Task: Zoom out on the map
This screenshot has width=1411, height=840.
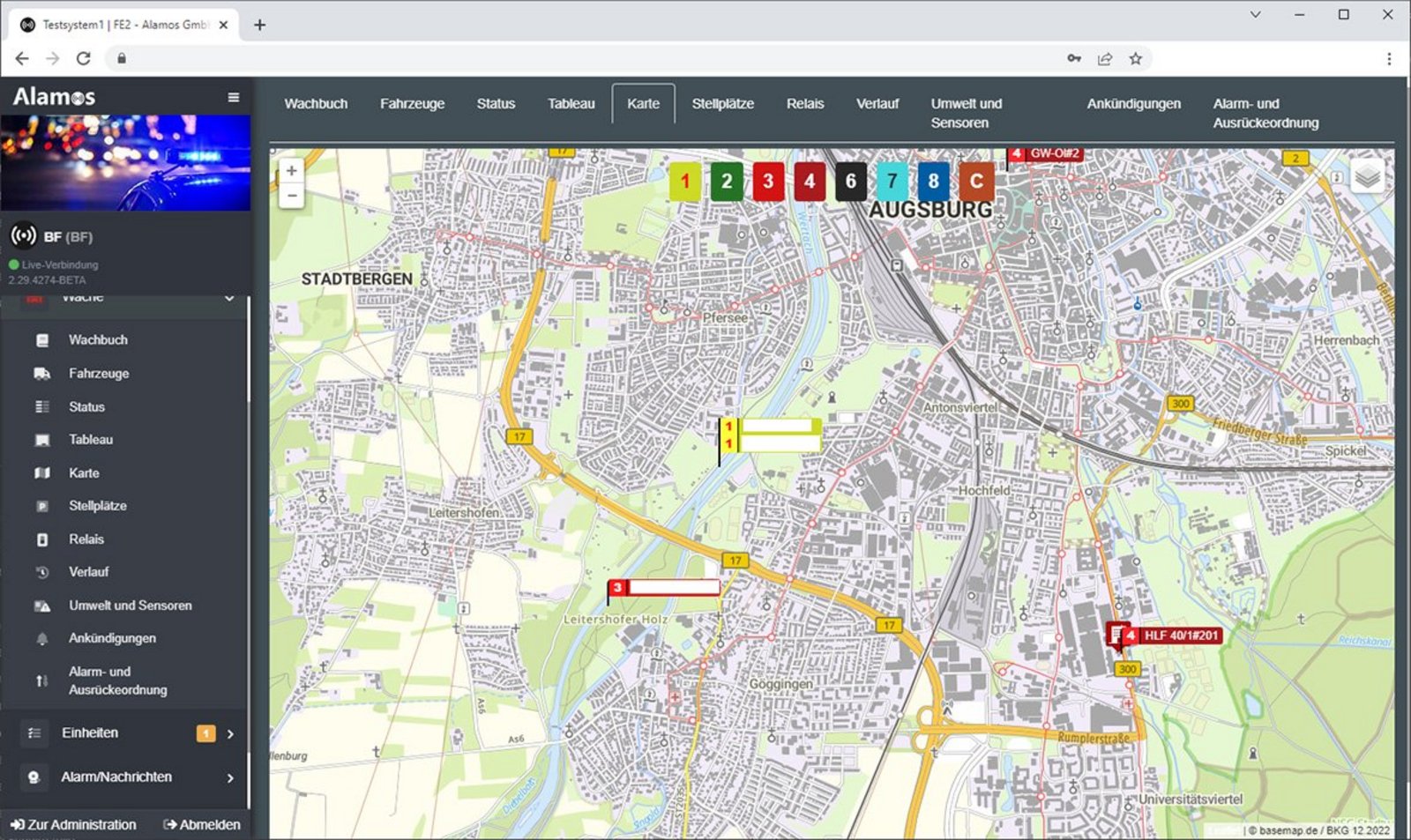Action: tap(291, 196)
